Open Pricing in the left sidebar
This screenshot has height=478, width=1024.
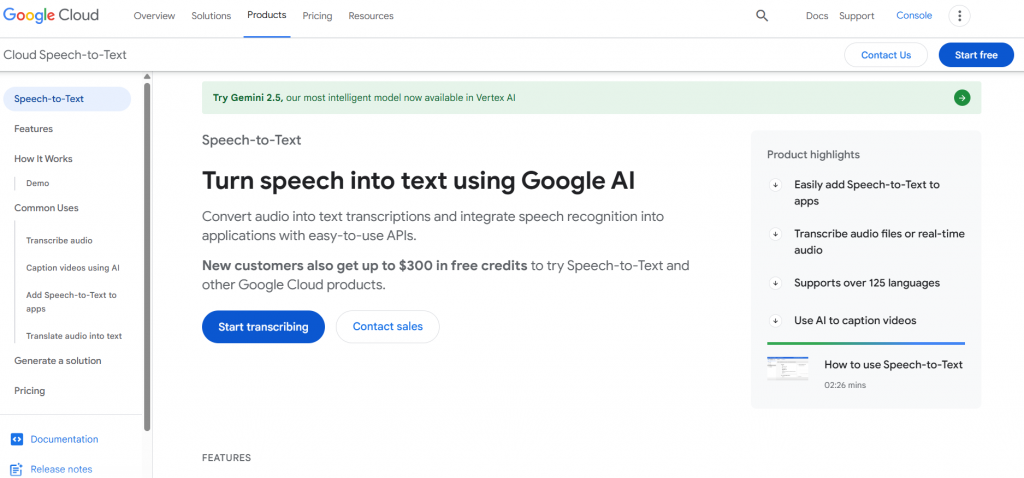pos(29,390)
